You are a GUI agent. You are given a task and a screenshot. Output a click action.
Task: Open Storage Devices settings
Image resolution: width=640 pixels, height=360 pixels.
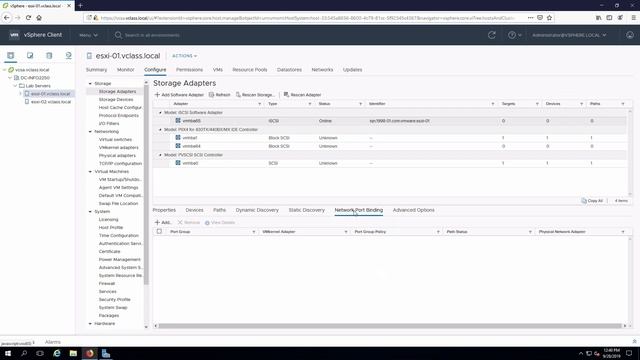point(116,100)
